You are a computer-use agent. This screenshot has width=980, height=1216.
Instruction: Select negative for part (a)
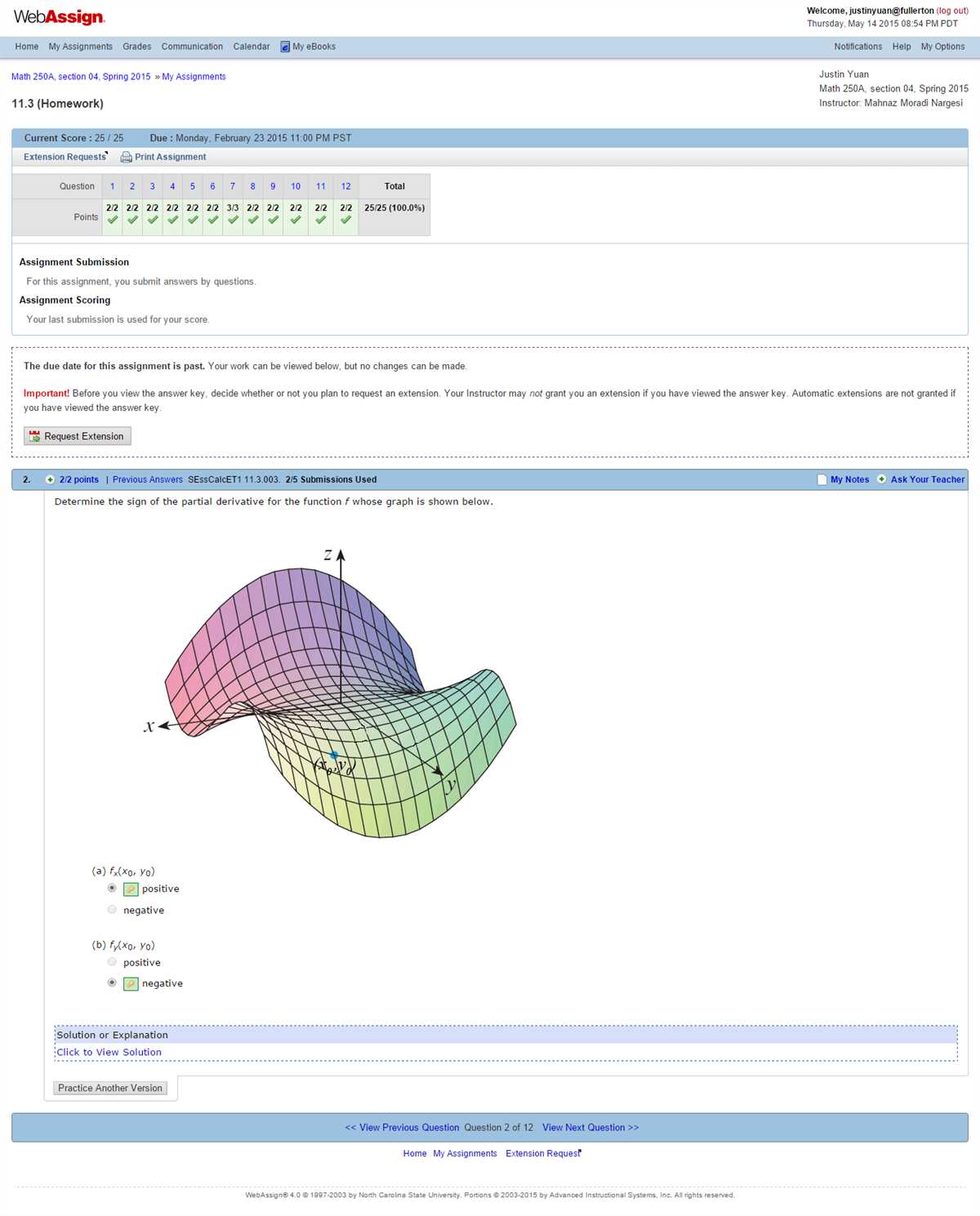[112, 909]
